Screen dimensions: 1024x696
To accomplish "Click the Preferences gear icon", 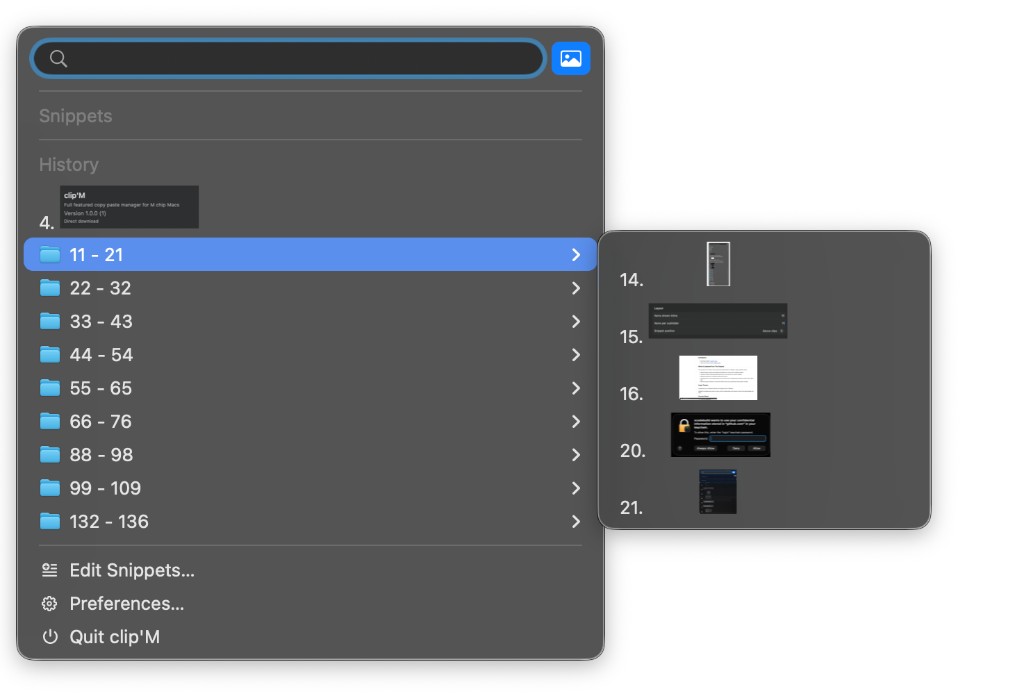I will click(50, 603).
